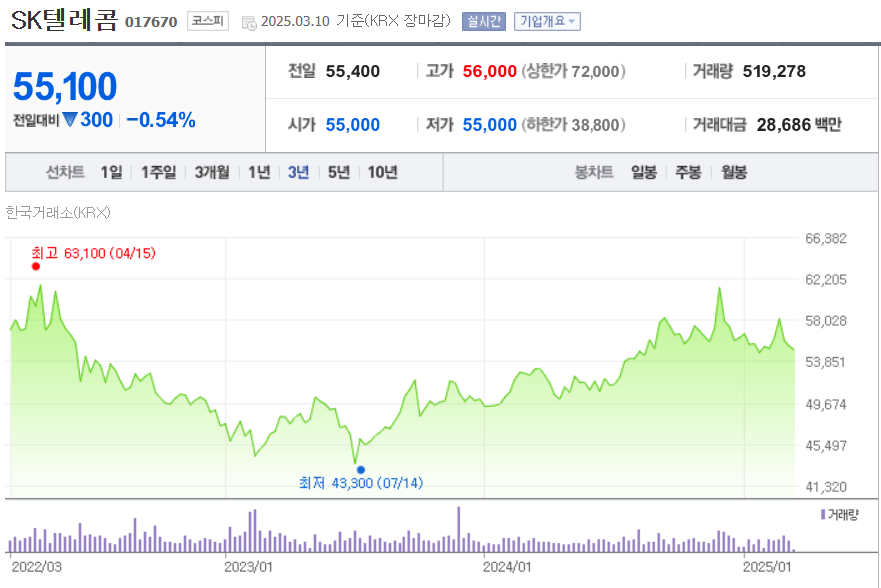Click the 선차트 label
Screen dimensions: 881x588
point(65,172)
